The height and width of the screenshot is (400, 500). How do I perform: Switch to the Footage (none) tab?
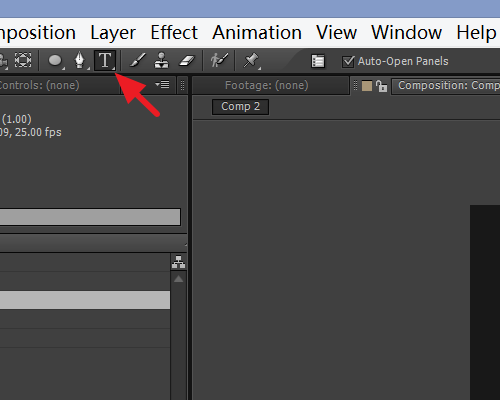pos(267,85)
